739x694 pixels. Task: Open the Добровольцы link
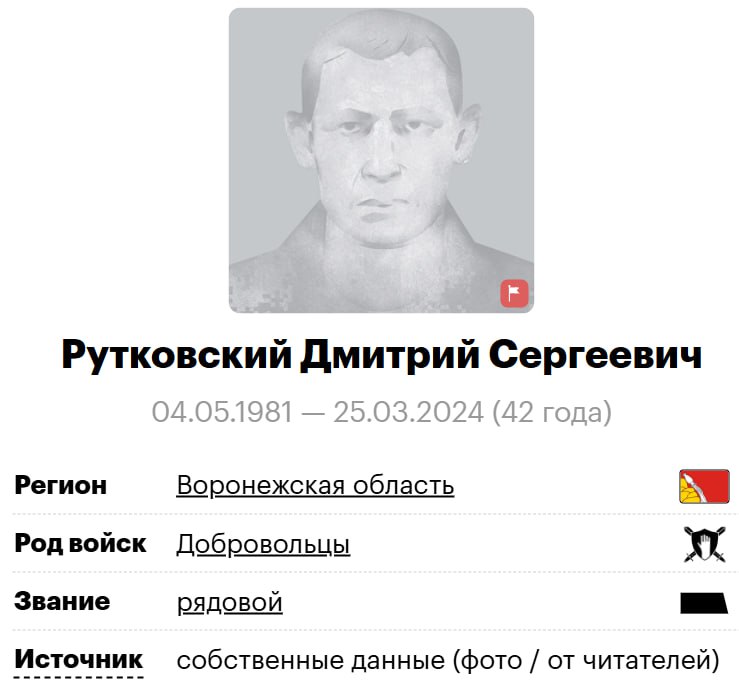click(x=263, y=544)
